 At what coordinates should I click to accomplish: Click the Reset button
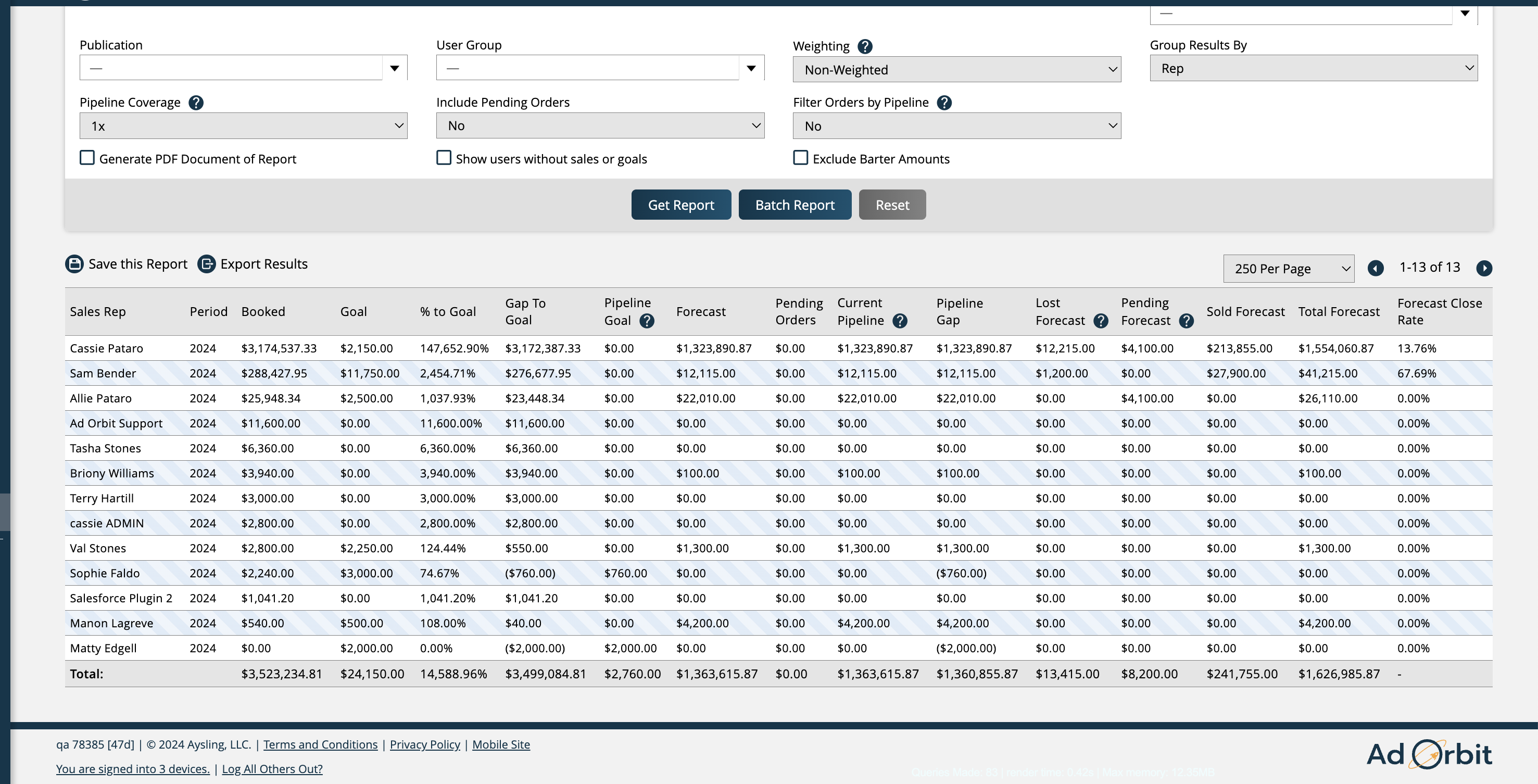[892, 205]
